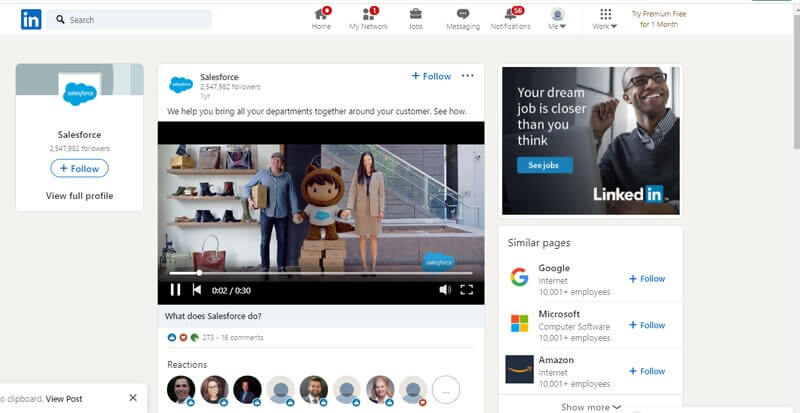800x413 pixels.
Task: Open Microsoft page name link
Action: (559, 314)
